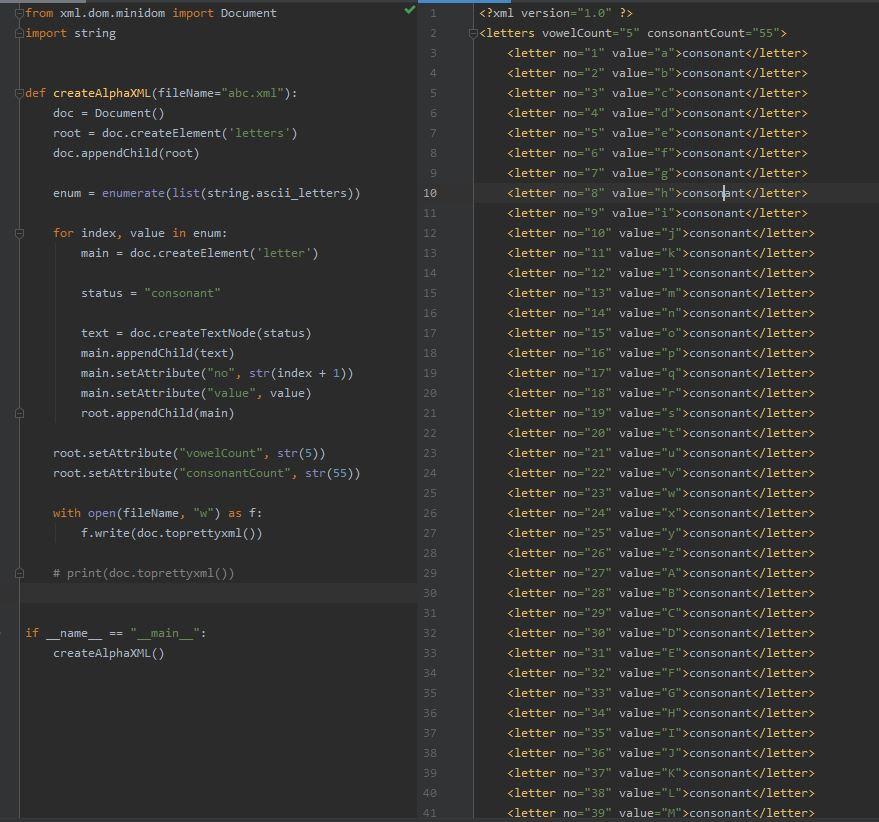Click the XML letter row with value="z"
This screenshot has width=879, height=822.
point(661,553)
